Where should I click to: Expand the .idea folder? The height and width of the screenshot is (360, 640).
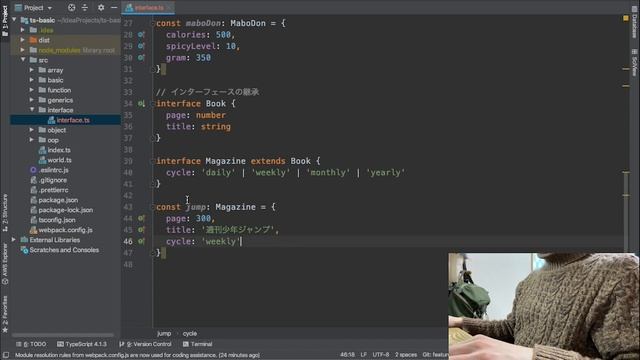coord(23,30)
